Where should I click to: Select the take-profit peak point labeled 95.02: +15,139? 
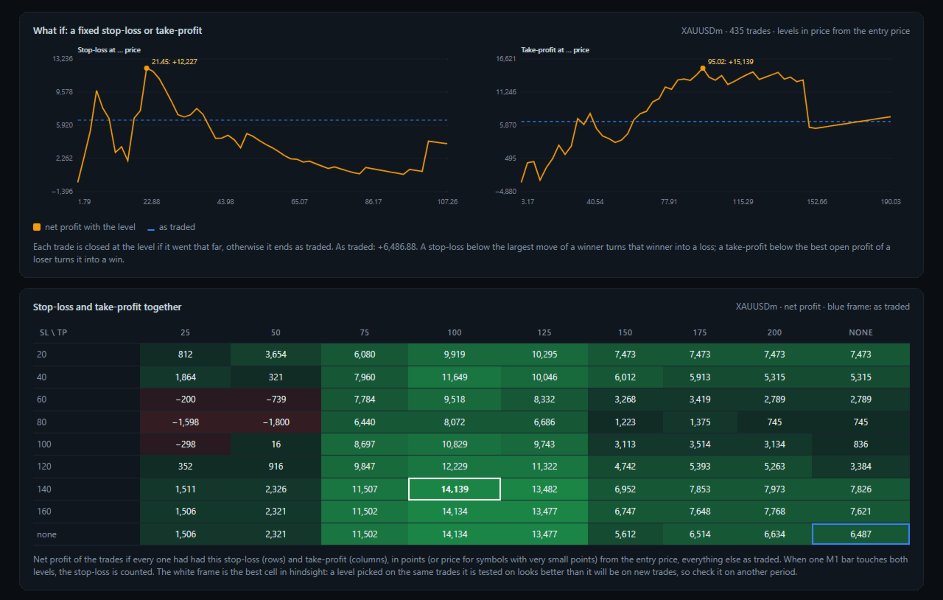tap(702, 69)
